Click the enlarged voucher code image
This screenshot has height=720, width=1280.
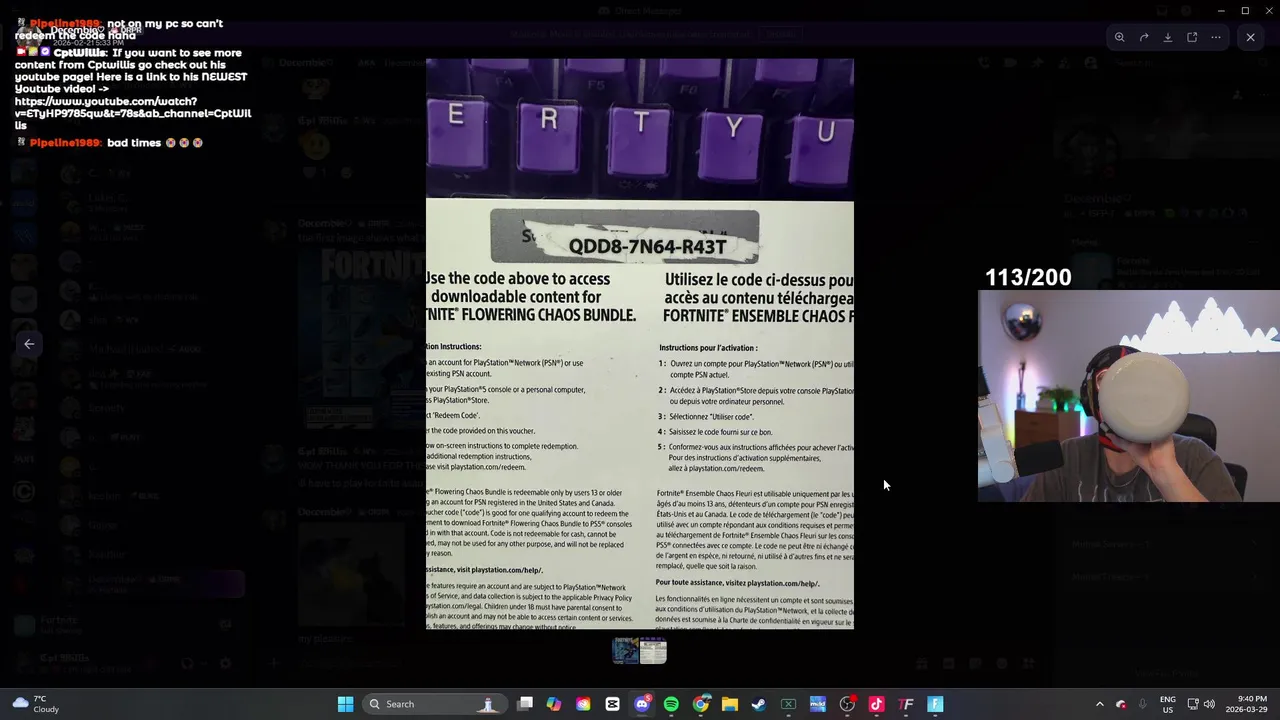point(640,343)
